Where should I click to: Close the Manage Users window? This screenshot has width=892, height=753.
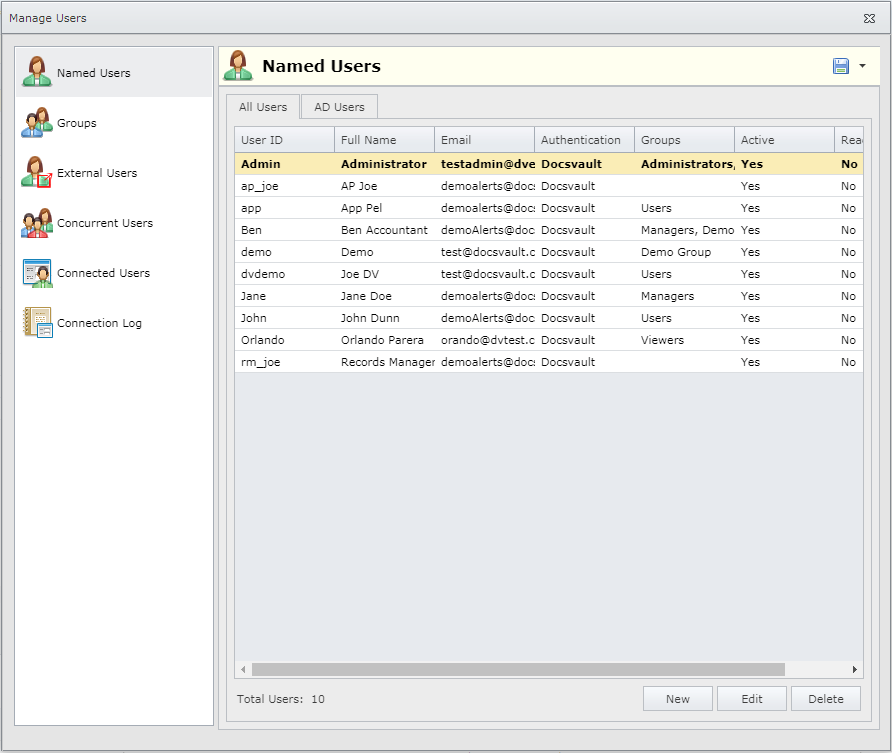tap(869, 18)
